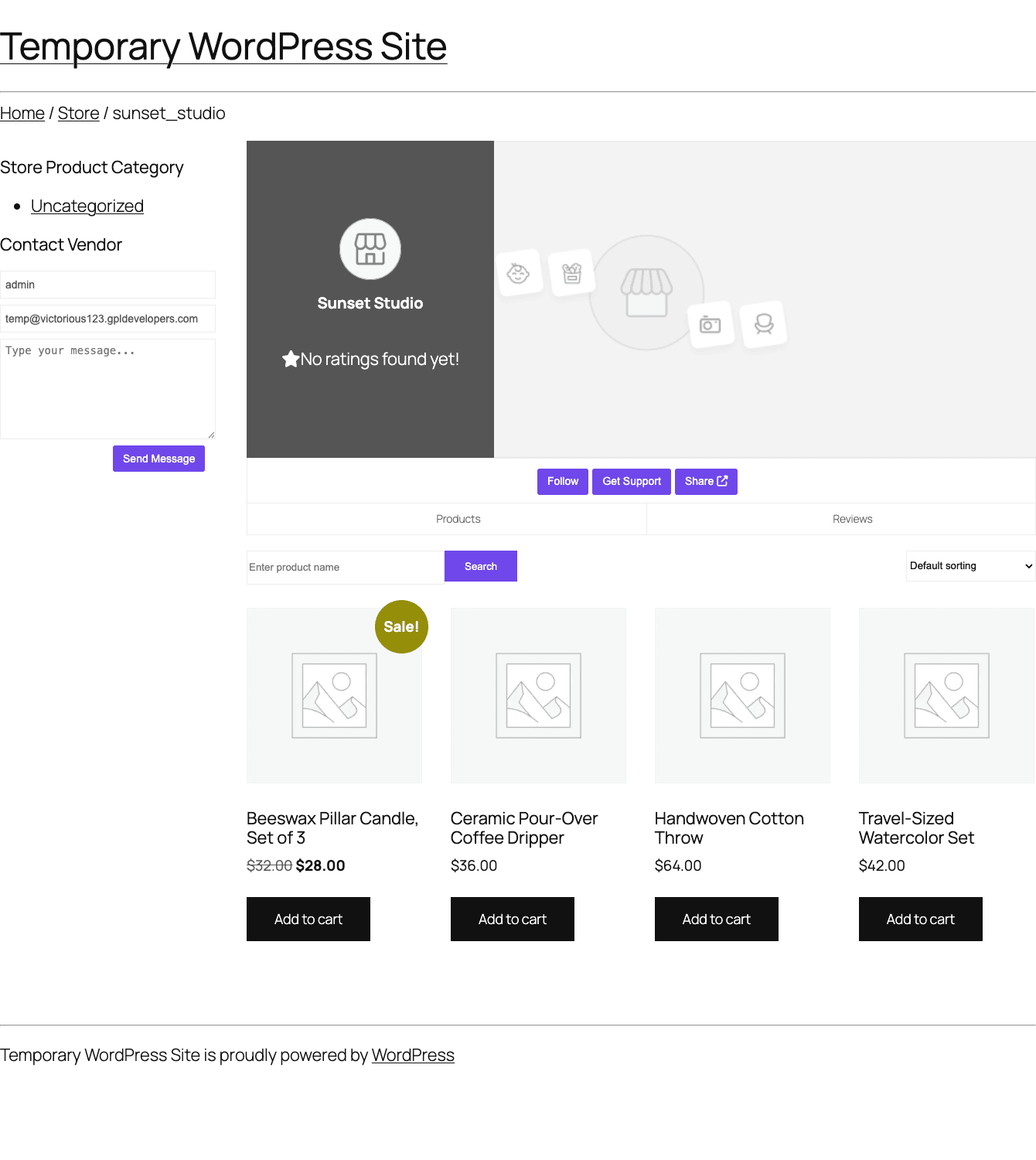
Task: Click the Get Support button
Action: coord(632,482)
